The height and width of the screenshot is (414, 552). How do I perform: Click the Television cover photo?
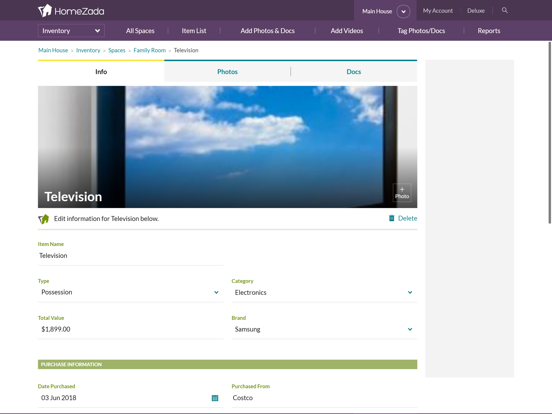coord(227,147)
